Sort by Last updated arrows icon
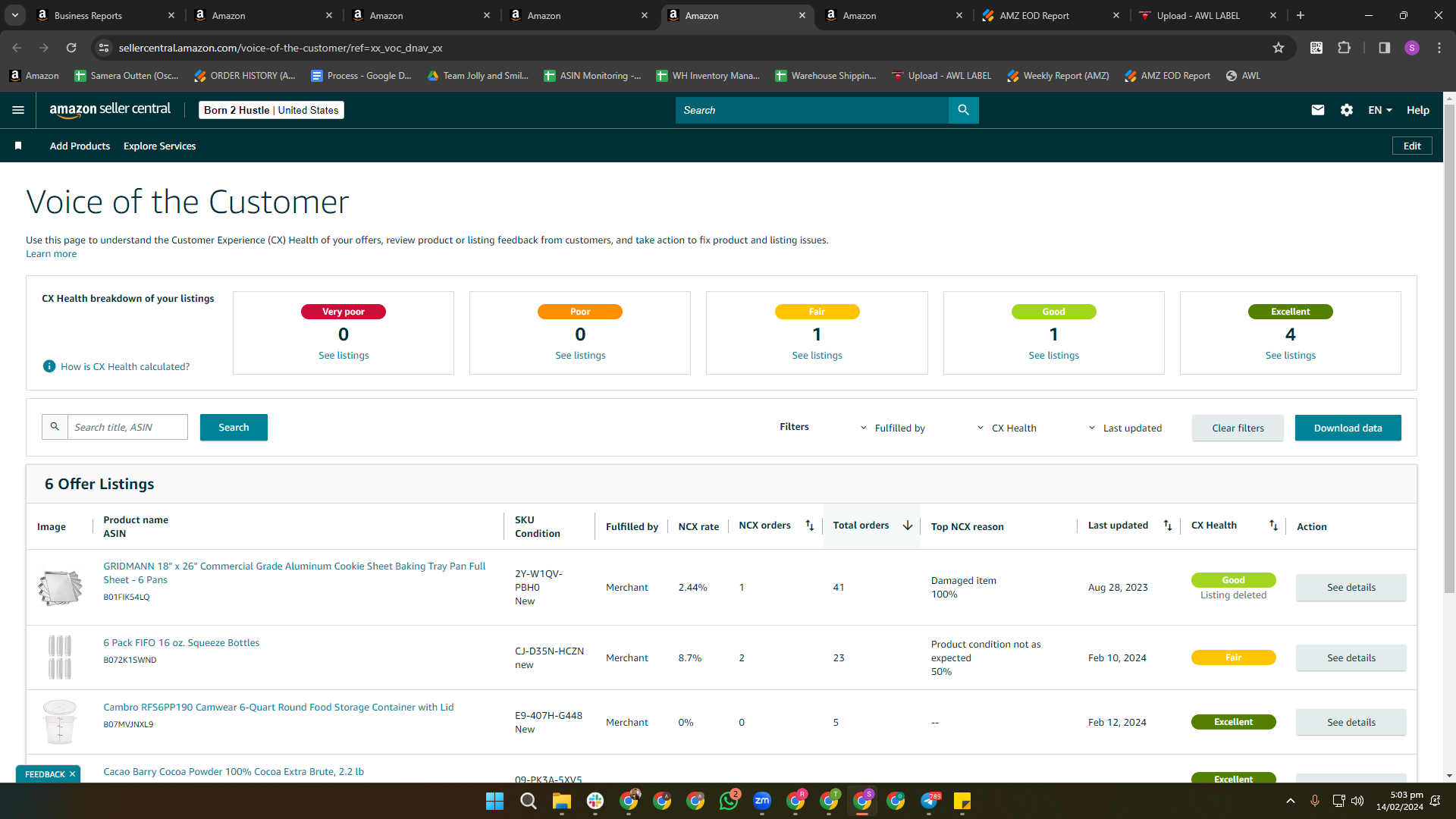1456x819 pixels. [1168, 526]
